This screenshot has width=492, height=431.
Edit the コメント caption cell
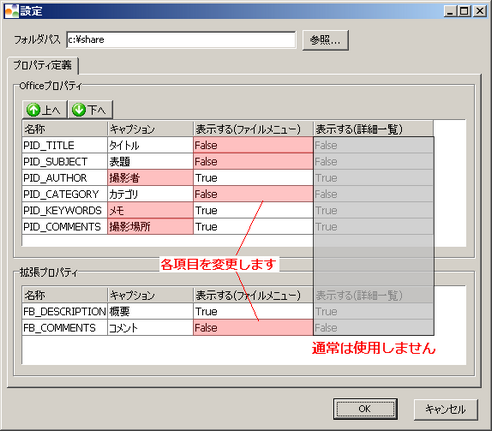(150, 328)
